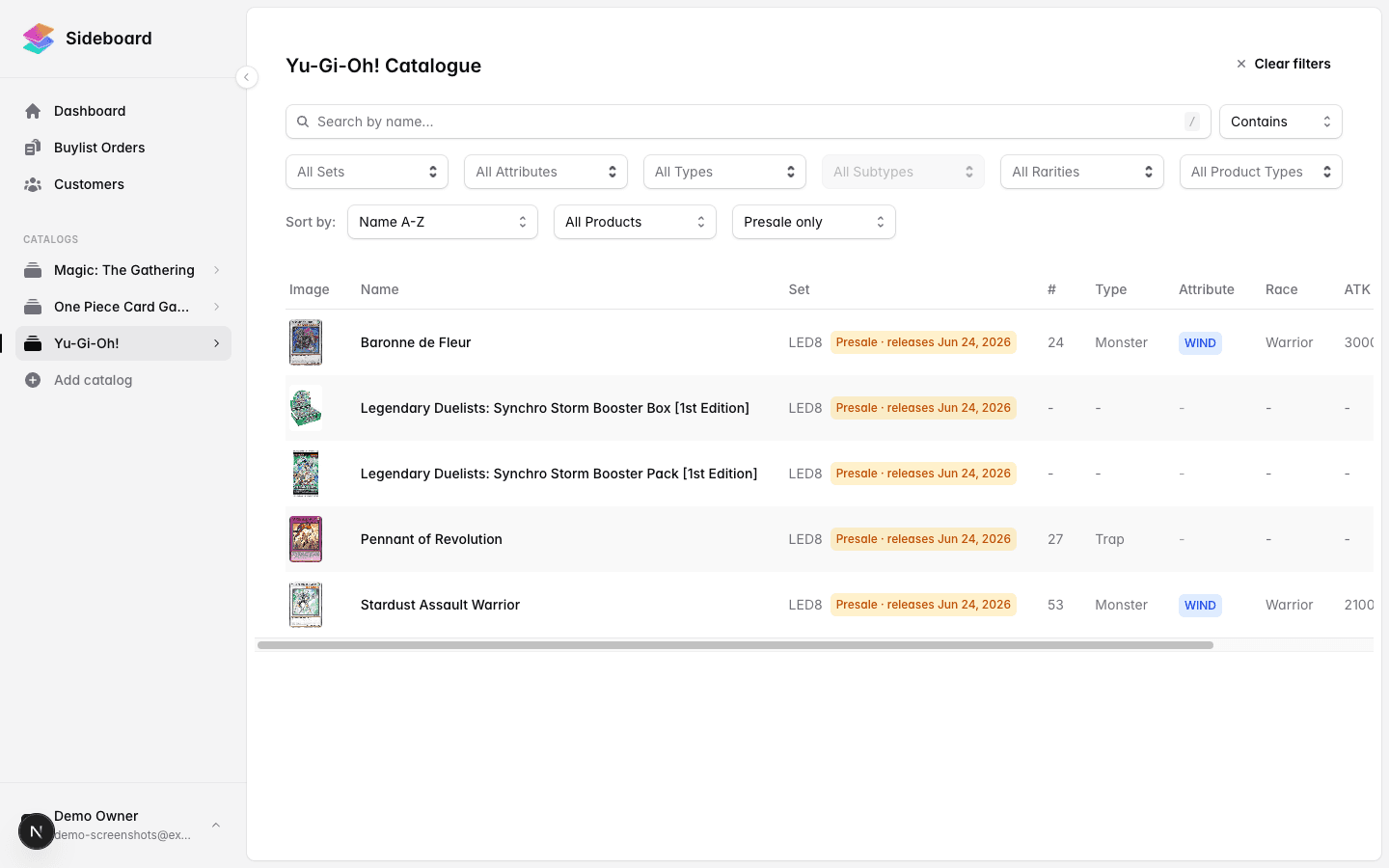The width and height of the screenshot is (1389, 868).
Task: Click the Buylist Orders icon
Action: point(33,148)
